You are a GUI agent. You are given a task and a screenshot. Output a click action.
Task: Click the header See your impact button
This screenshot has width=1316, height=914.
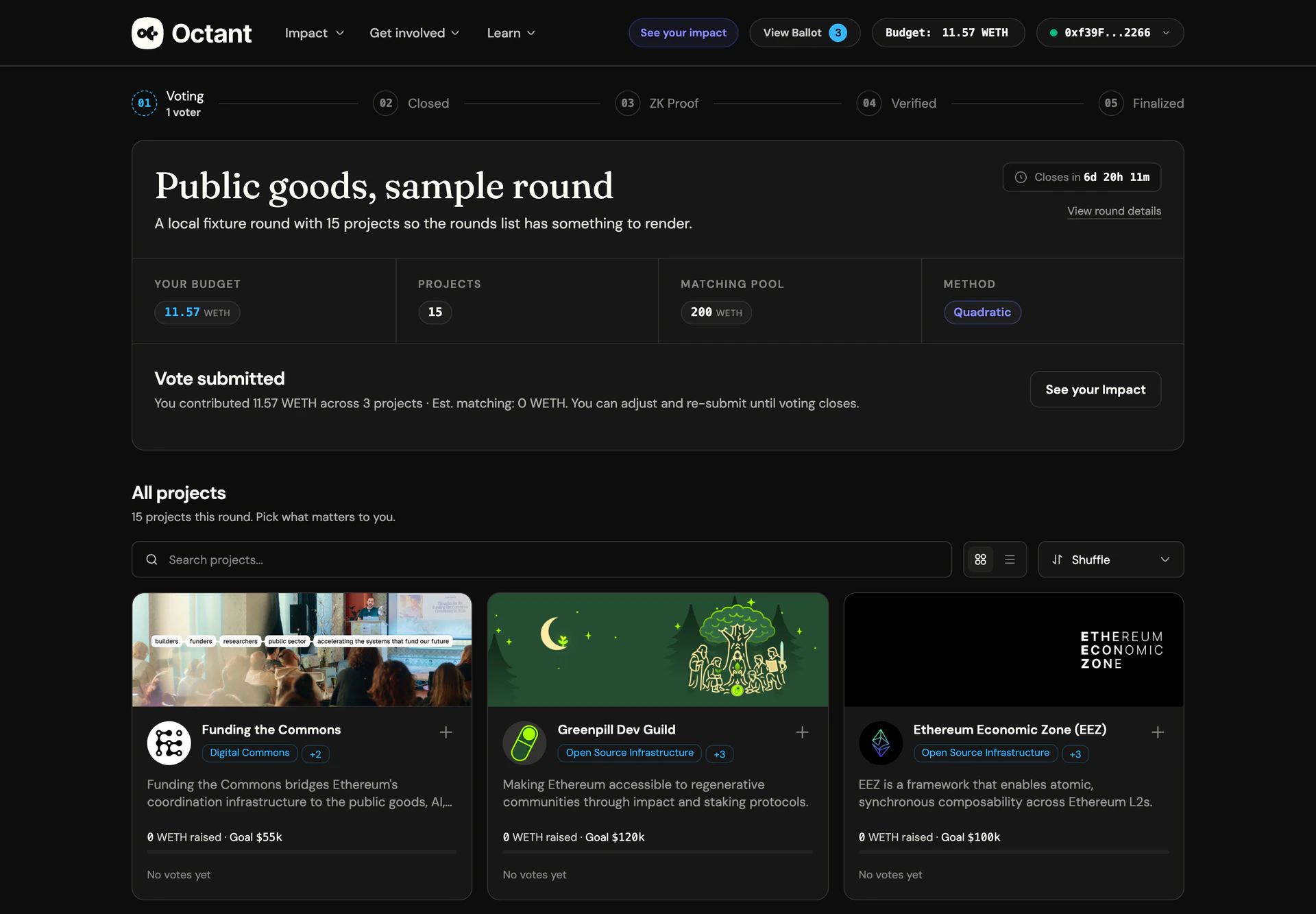(x=683, y=33)
